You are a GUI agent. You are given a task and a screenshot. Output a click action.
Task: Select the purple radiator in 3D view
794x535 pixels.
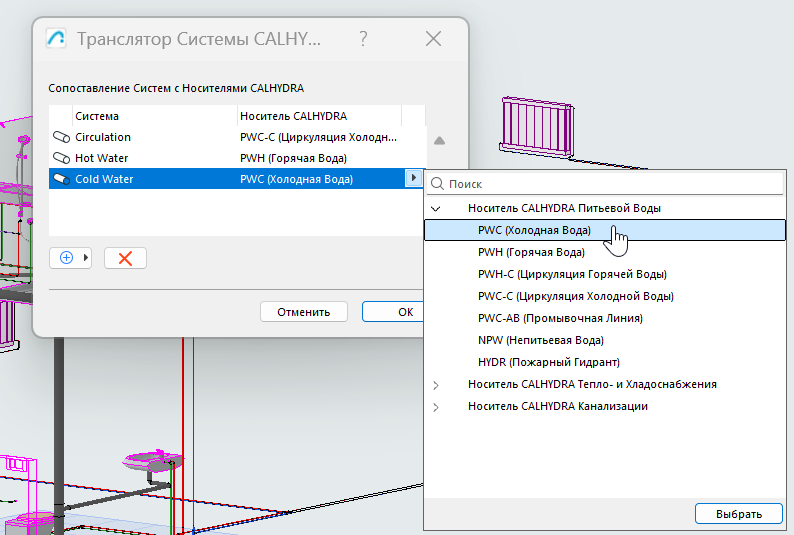click(537, 127)
